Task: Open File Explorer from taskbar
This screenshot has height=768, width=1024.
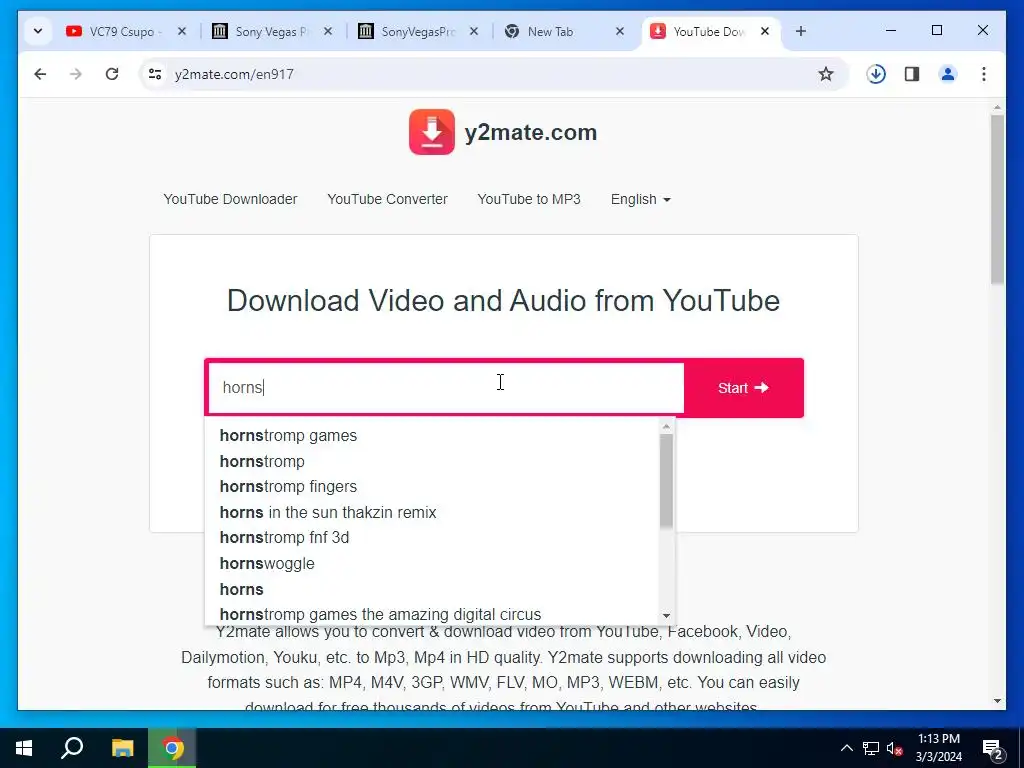Action: click(122, 748)
